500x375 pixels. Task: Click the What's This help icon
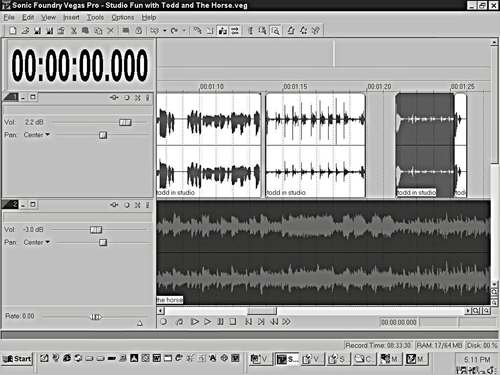tap(315, 31)
